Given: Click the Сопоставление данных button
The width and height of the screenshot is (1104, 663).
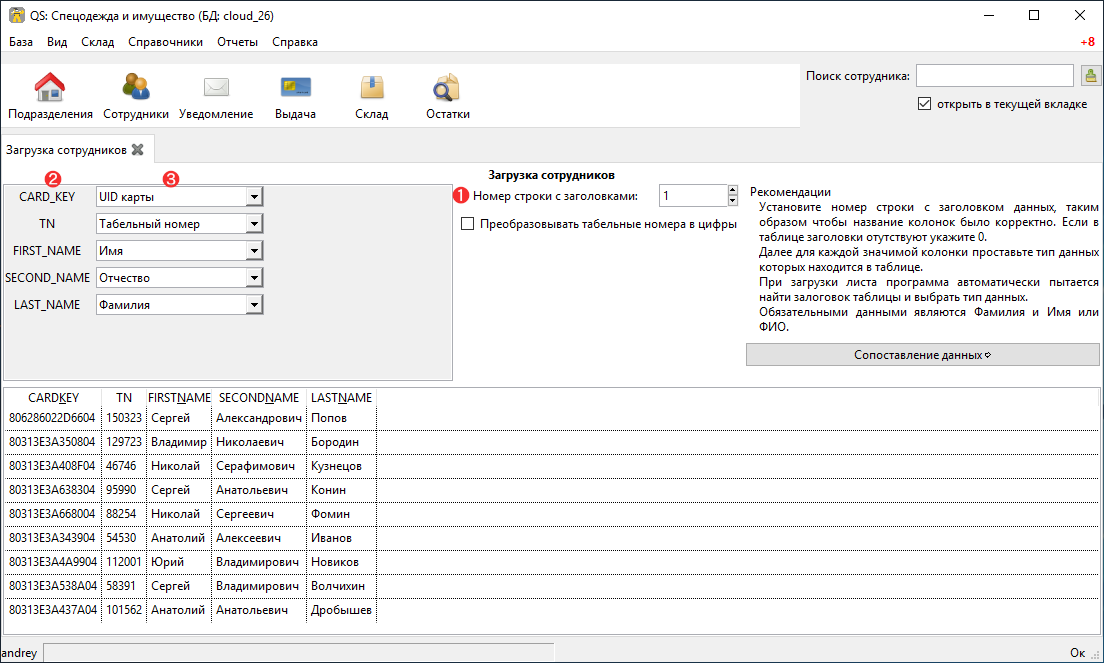Looking at the screenshot, I should [922, 355].
